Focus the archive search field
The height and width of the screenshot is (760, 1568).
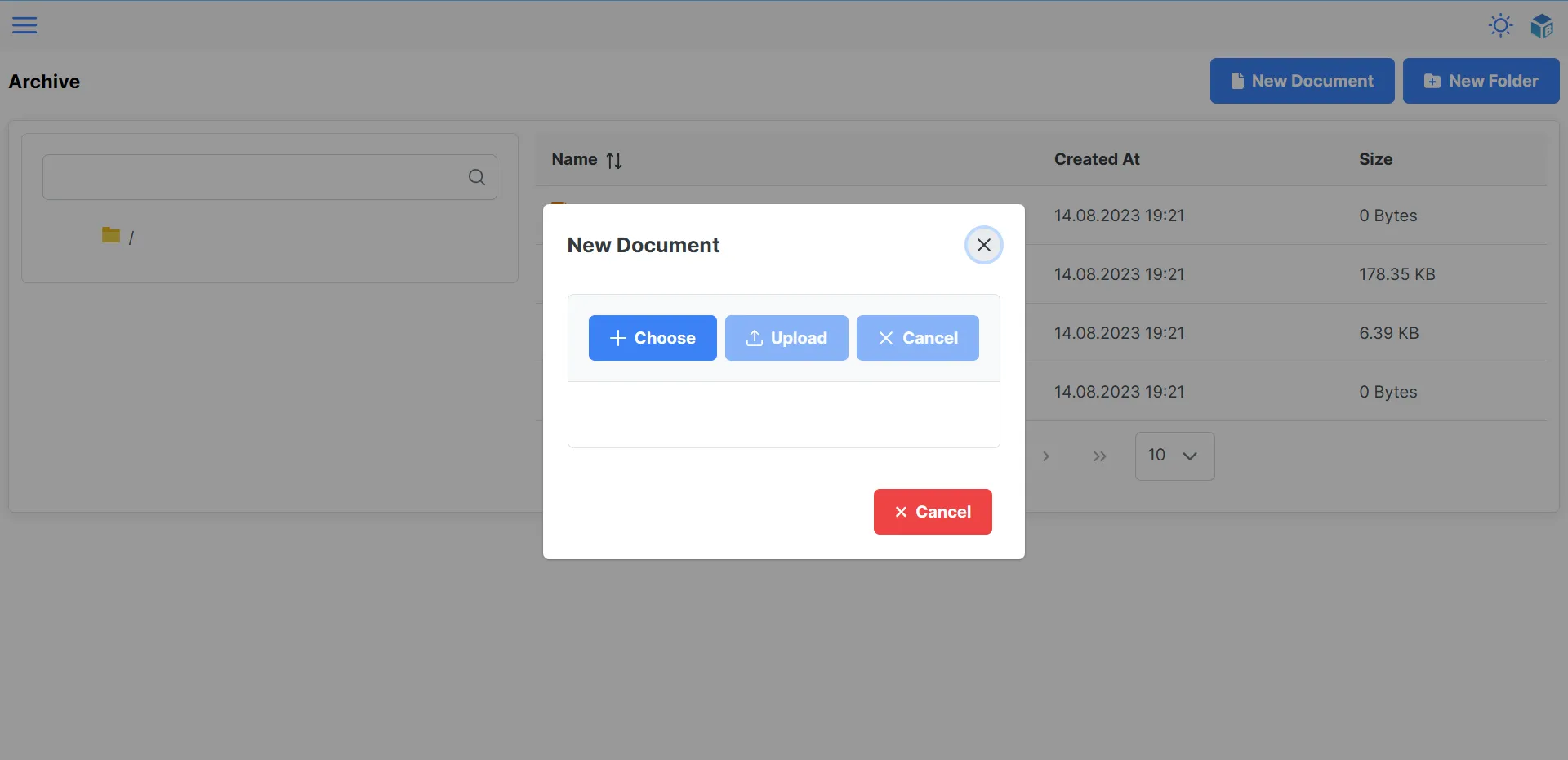pos(253,177)
